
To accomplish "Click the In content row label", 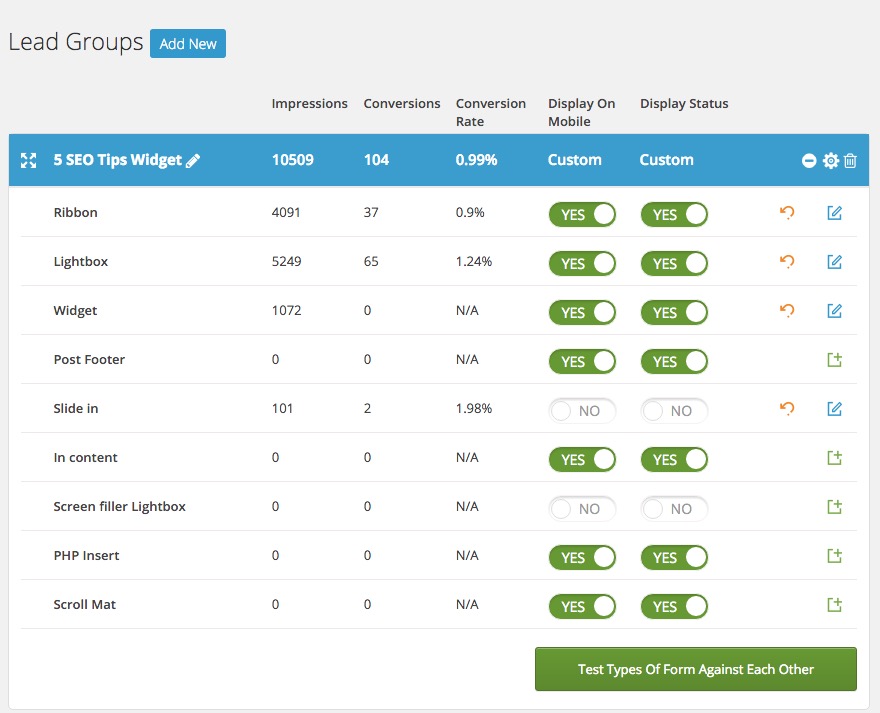I will (x=85, y=458).
